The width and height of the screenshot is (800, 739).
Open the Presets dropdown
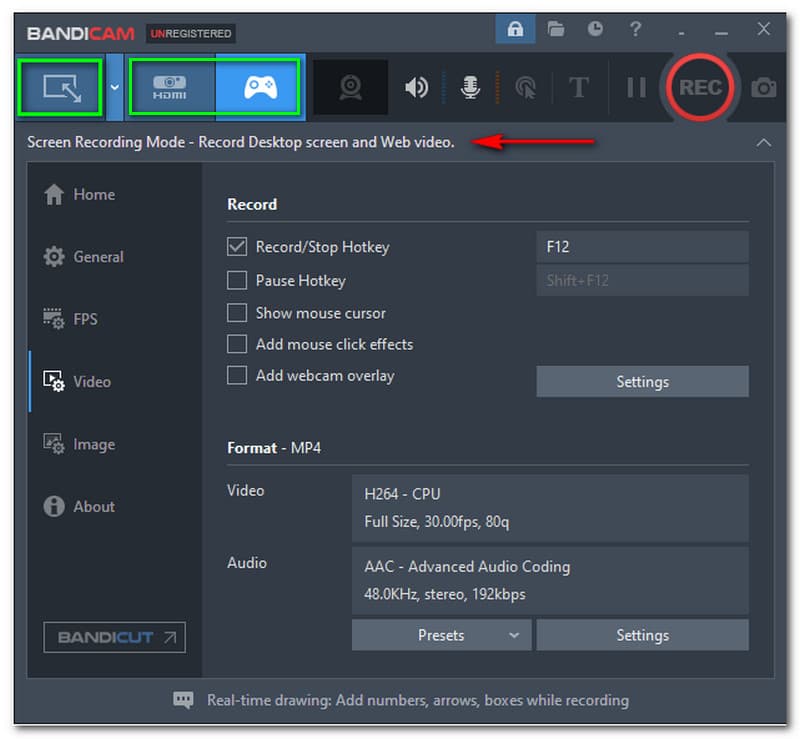click(441, 635)
